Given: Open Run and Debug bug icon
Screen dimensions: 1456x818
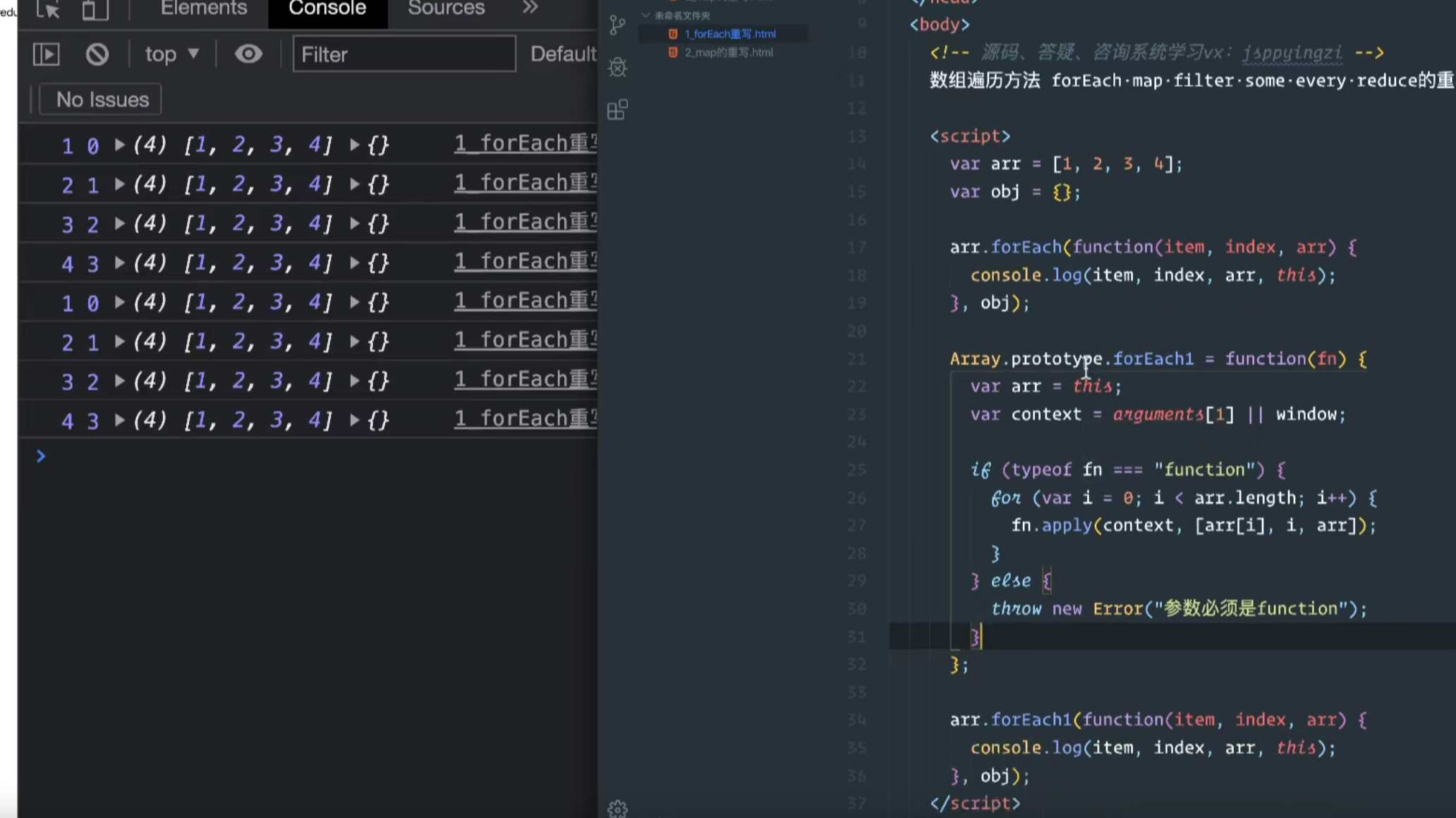Looking at the screenshot, I should tap(617, 67).
